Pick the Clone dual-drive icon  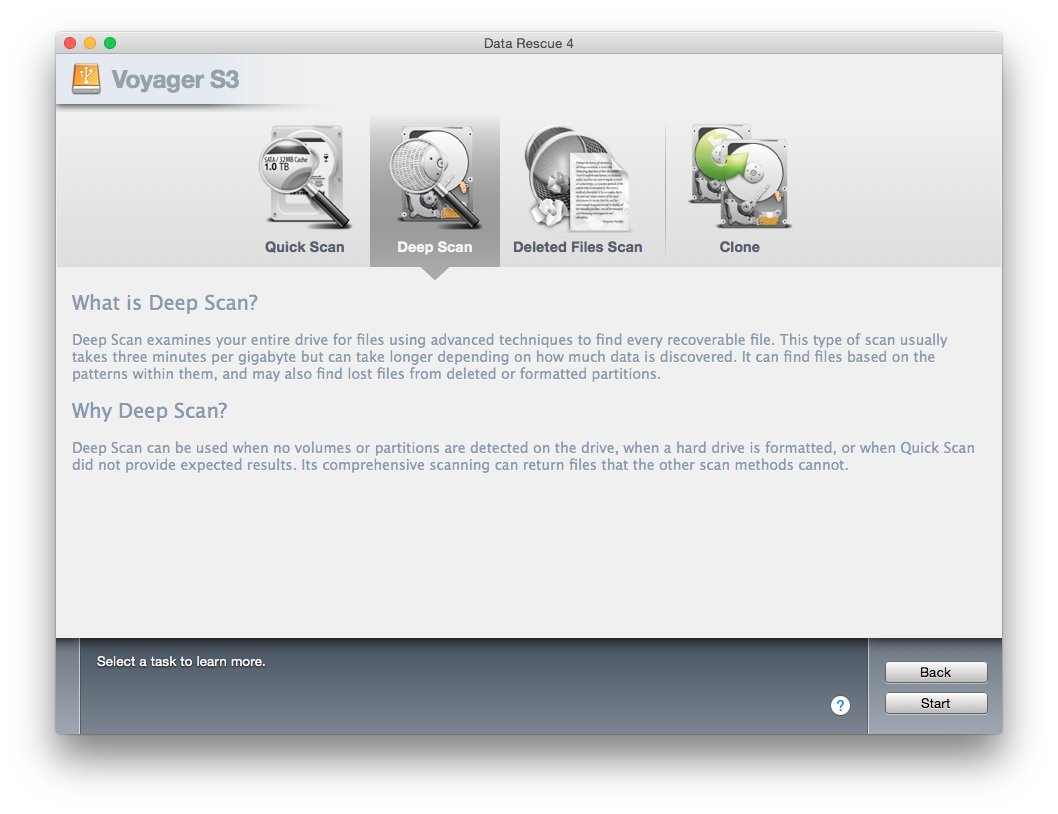point(740,175)
